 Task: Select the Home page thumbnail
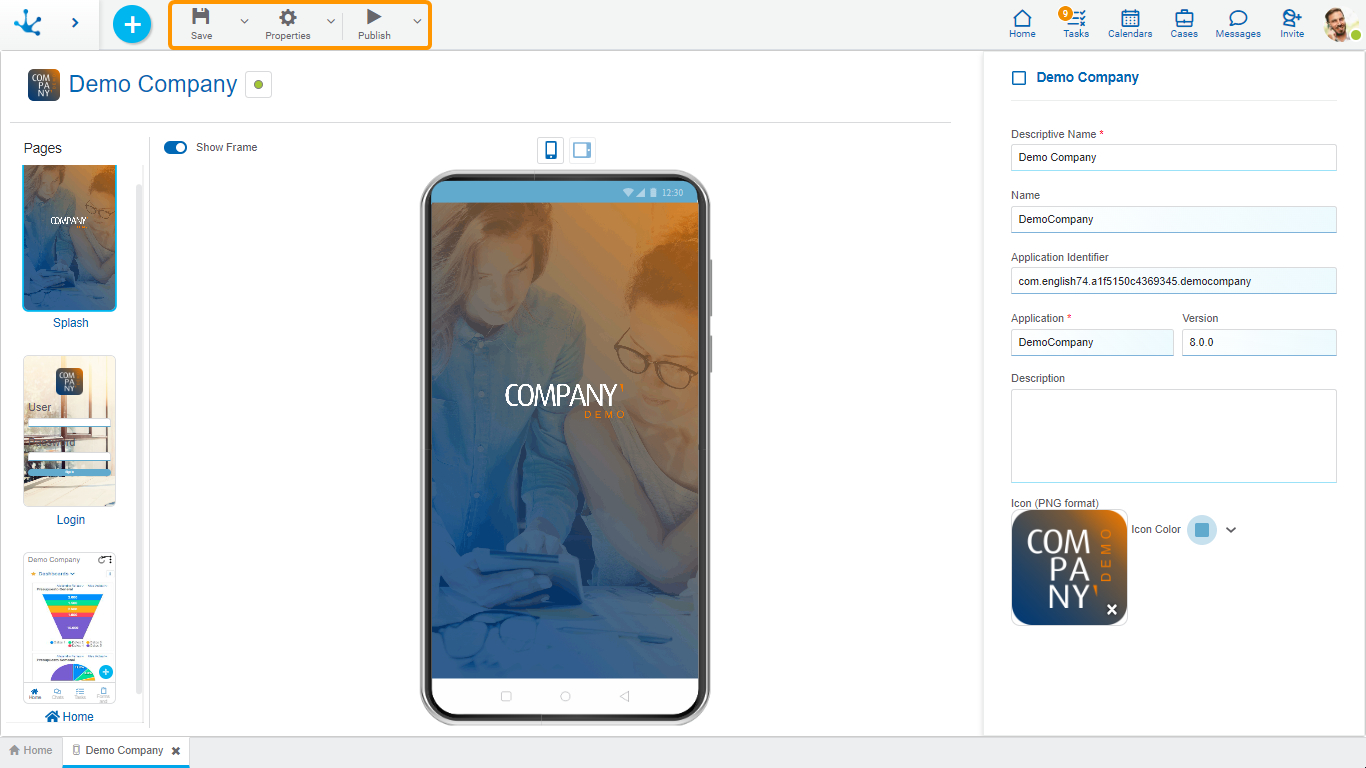click(x=70, y=628)
